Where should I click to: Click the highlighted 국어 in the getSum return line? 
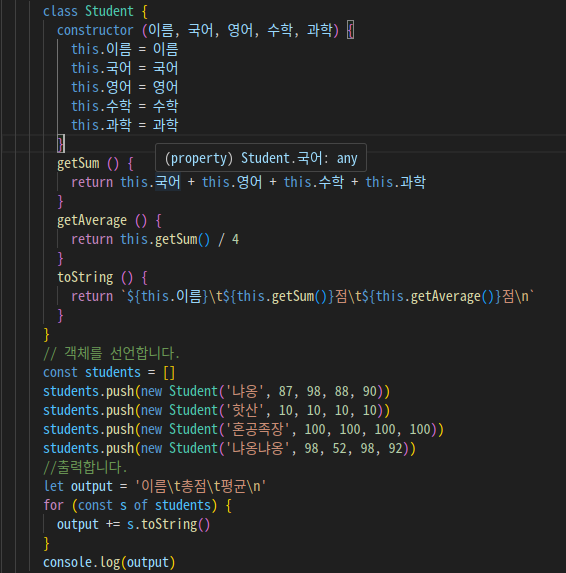(x=168, y=182)
